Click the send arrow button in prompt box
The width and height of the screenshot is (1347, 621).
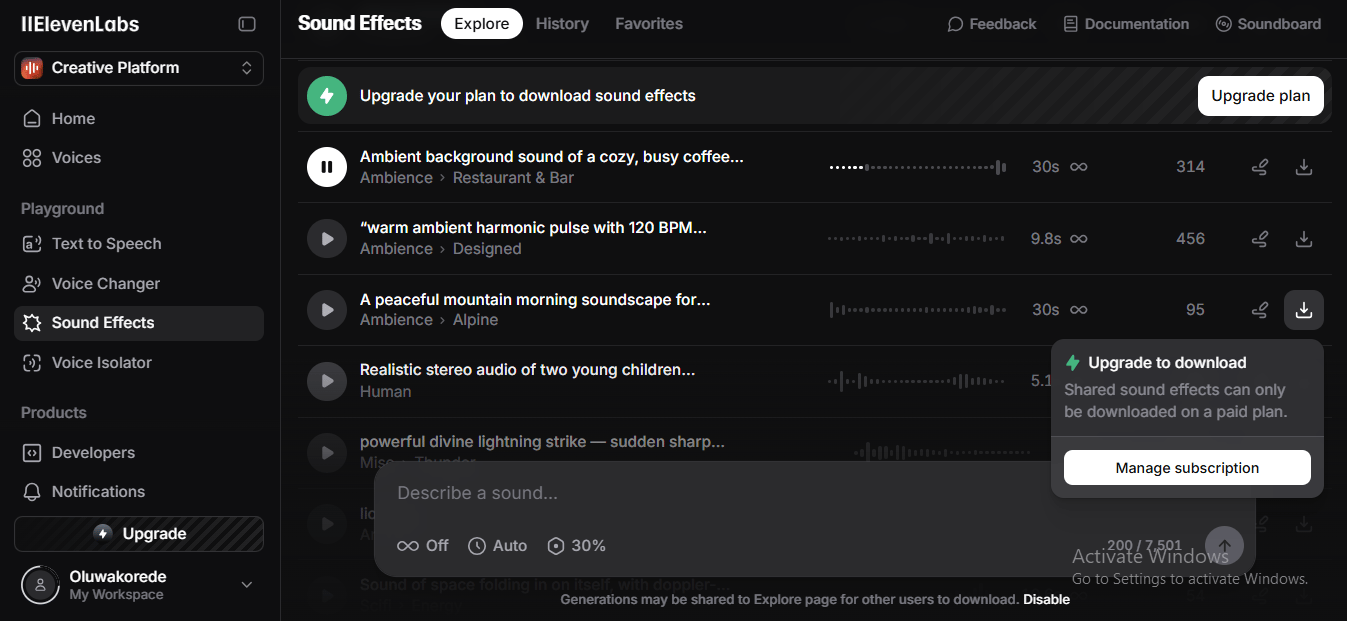pos(1224,546)
